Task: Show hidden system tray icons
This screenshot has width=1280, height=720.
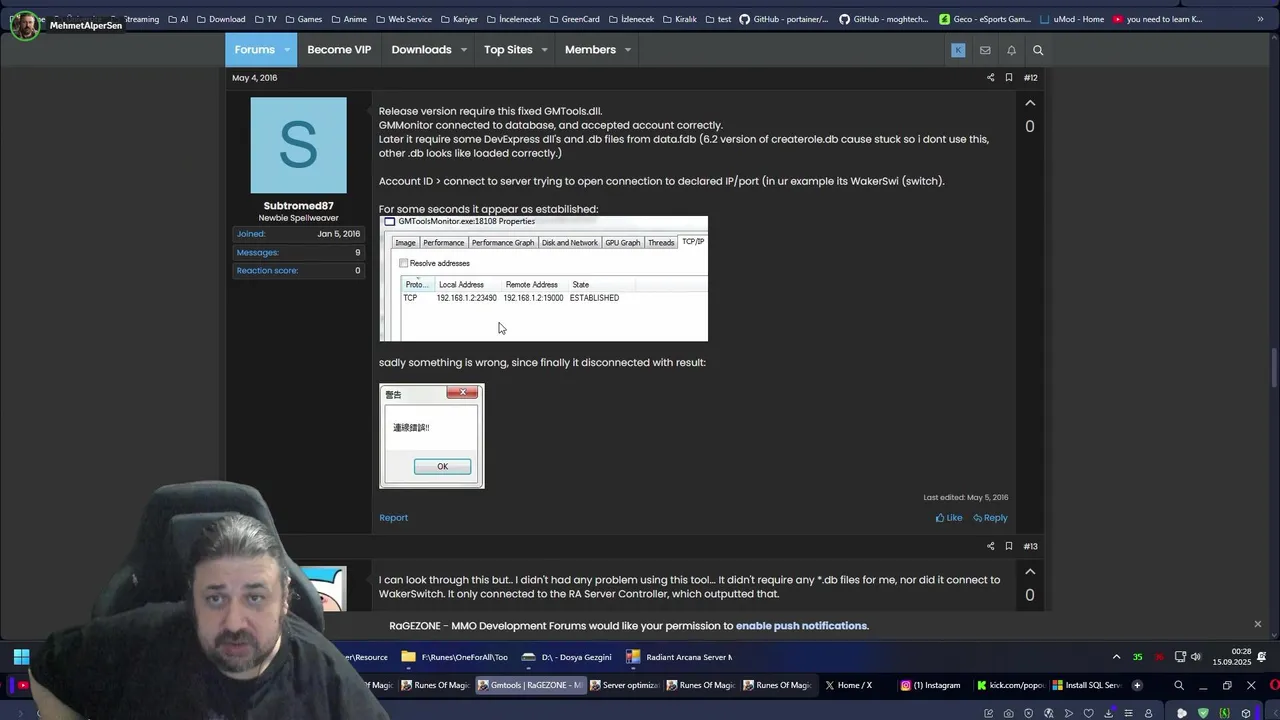Action: click(1116, 657)
